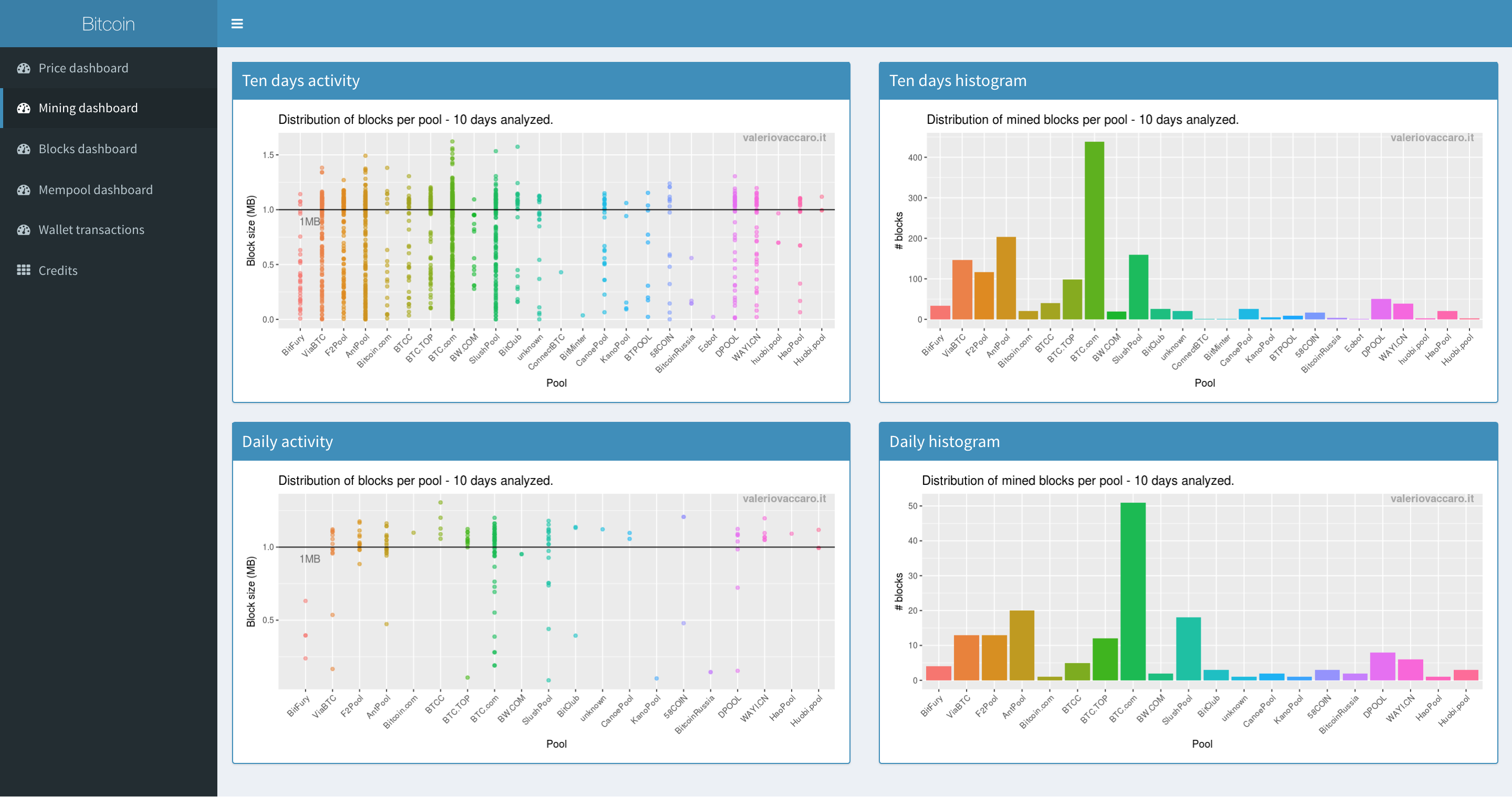Click the Mempool dashboard gauge icon

[24, 190]
